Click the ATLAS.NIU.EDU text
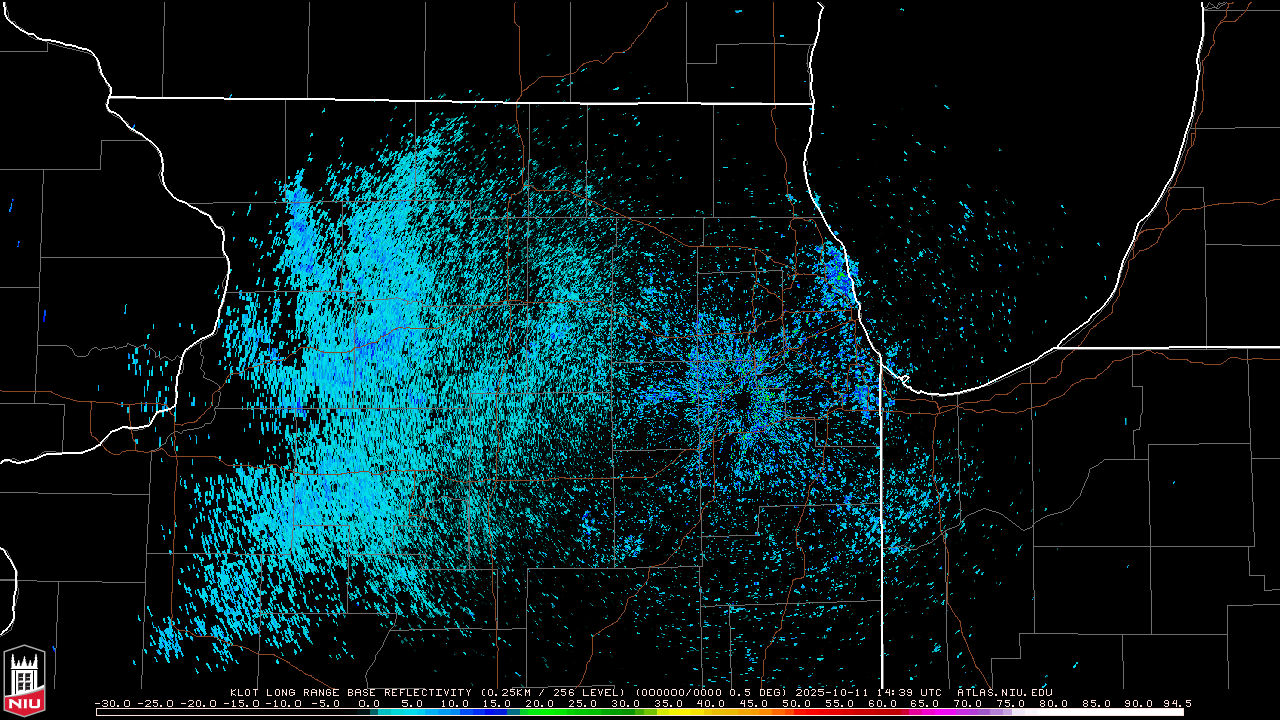The width and height of the screenshot is (1280, 720). (x=1004, y=692)
